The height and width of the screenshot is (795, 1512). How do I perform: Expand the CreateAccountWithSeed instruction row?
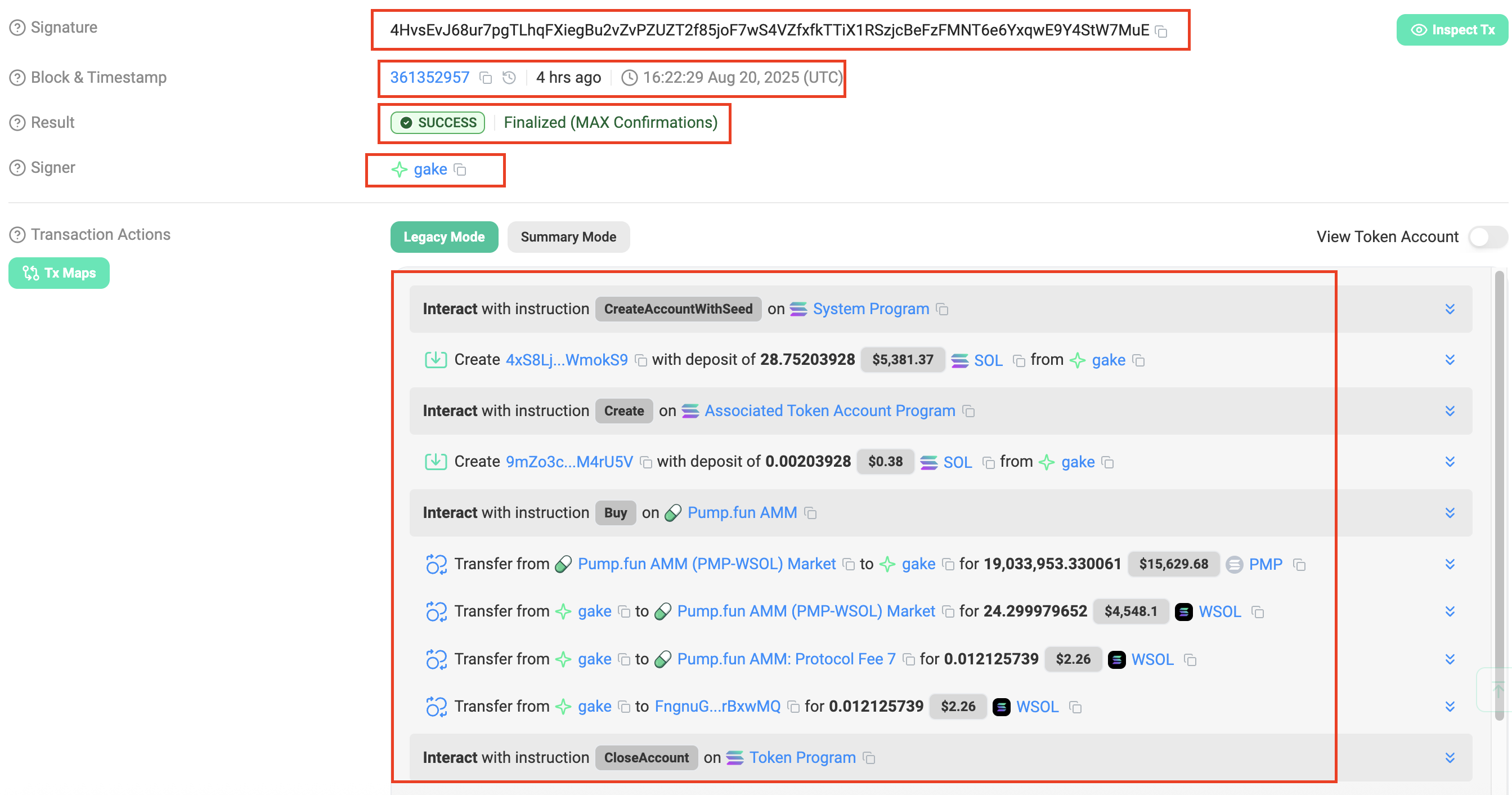click(x=1449, y=310)
